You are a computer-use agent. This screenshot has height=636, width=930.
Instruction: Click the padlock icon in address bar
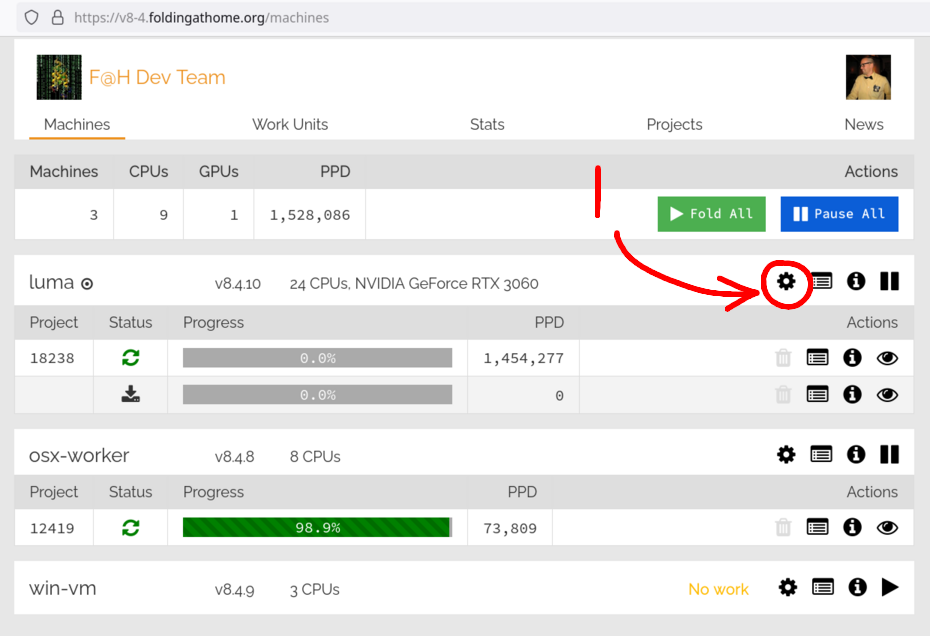pos(58,18)
